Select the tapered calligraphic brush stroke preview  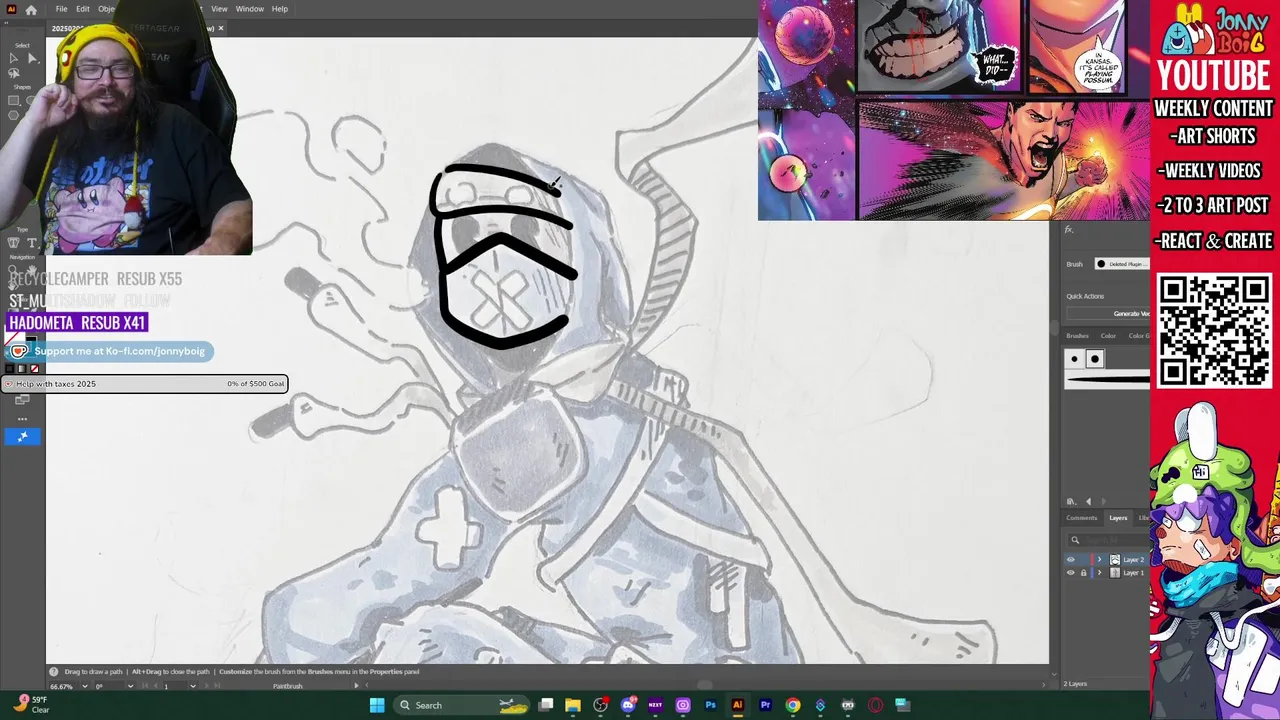click(1108, 379)
